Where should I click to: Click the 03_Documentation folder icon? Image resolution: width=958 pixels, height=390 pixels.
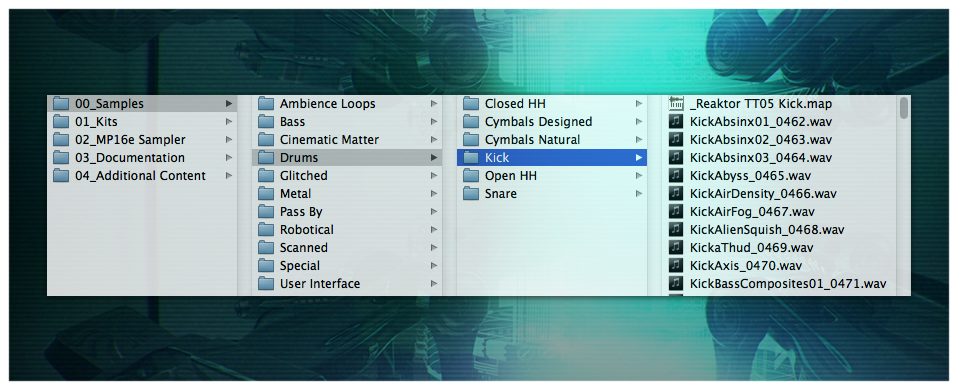point(61,158)
